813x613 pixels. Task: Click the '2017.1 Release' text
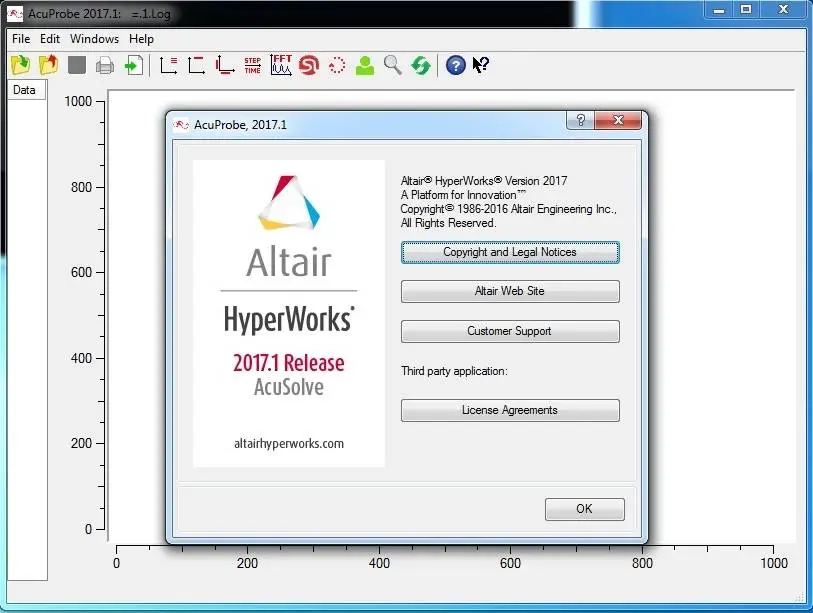click(288, 363)
